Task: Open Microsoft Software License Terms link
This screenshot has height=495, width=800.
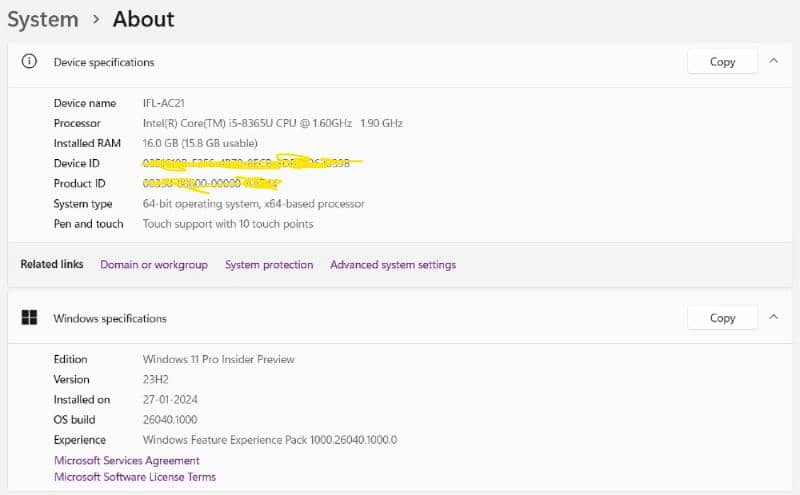Action: click(135, 477)
